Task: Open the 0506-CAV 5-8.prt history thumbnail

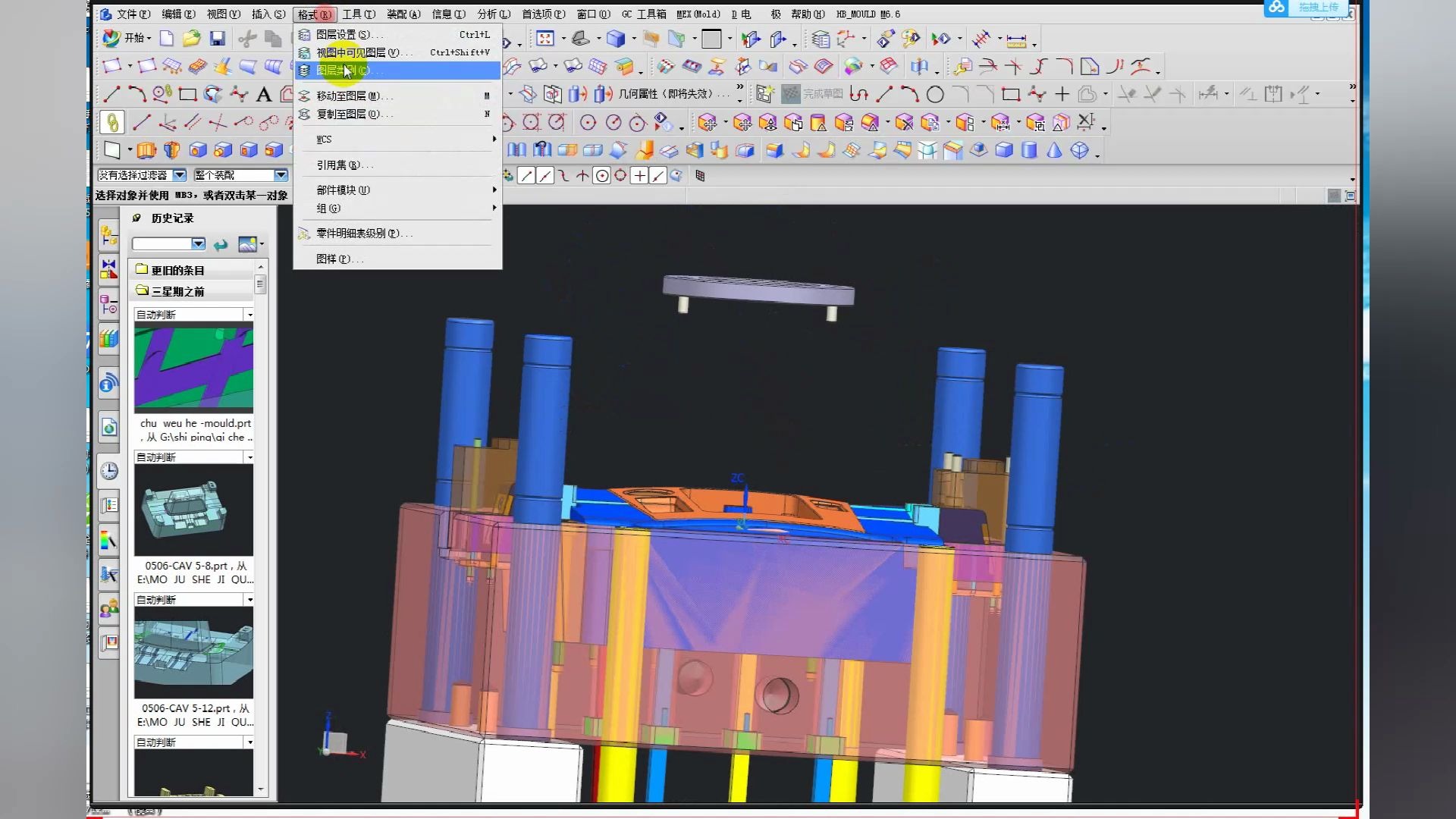Action: coord(194,510)
